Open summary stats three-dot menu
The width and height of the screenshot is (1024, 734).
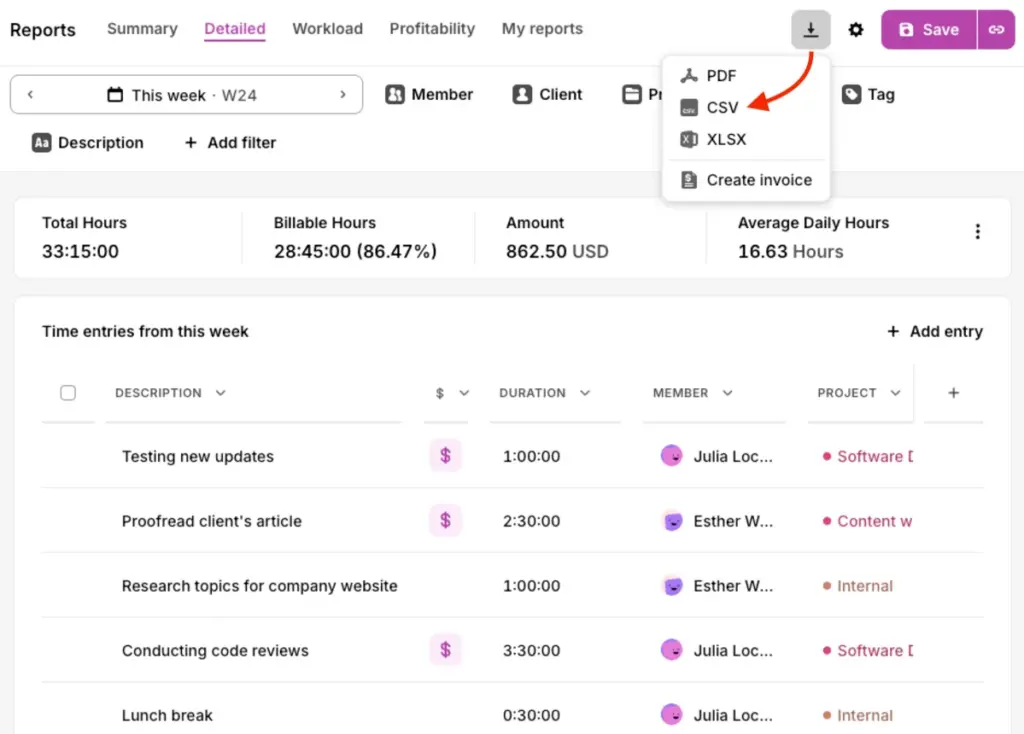(x=977, y=232)
